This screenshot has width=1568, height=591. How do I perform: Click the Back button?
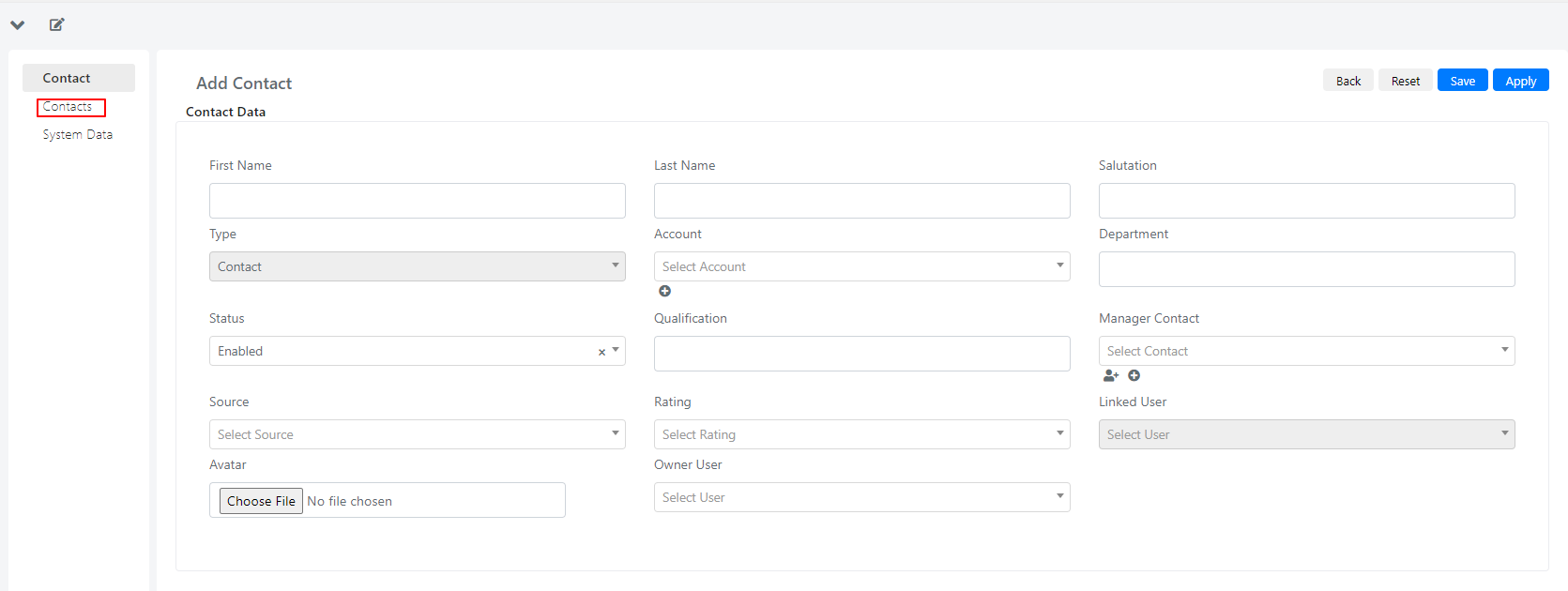(1348, 81)
